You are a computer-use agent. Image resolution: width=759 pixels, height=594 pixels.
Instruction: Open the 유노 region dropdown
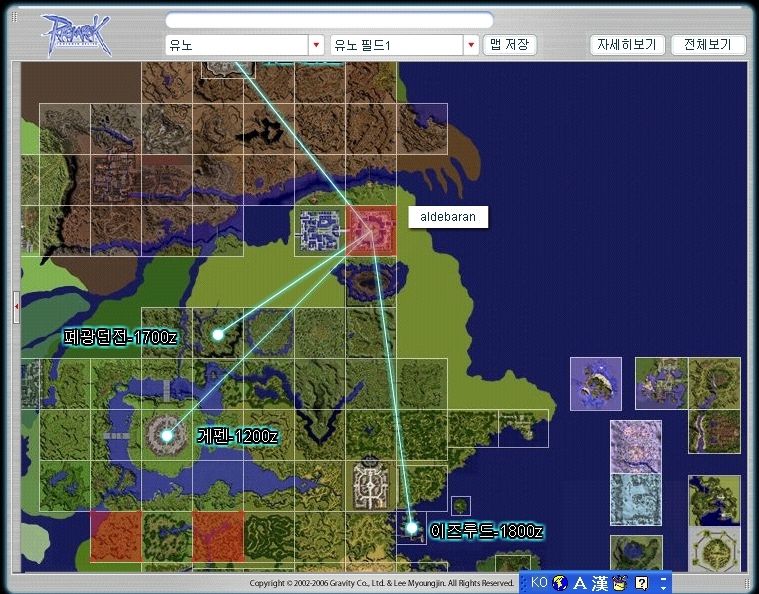coord(244,45)
